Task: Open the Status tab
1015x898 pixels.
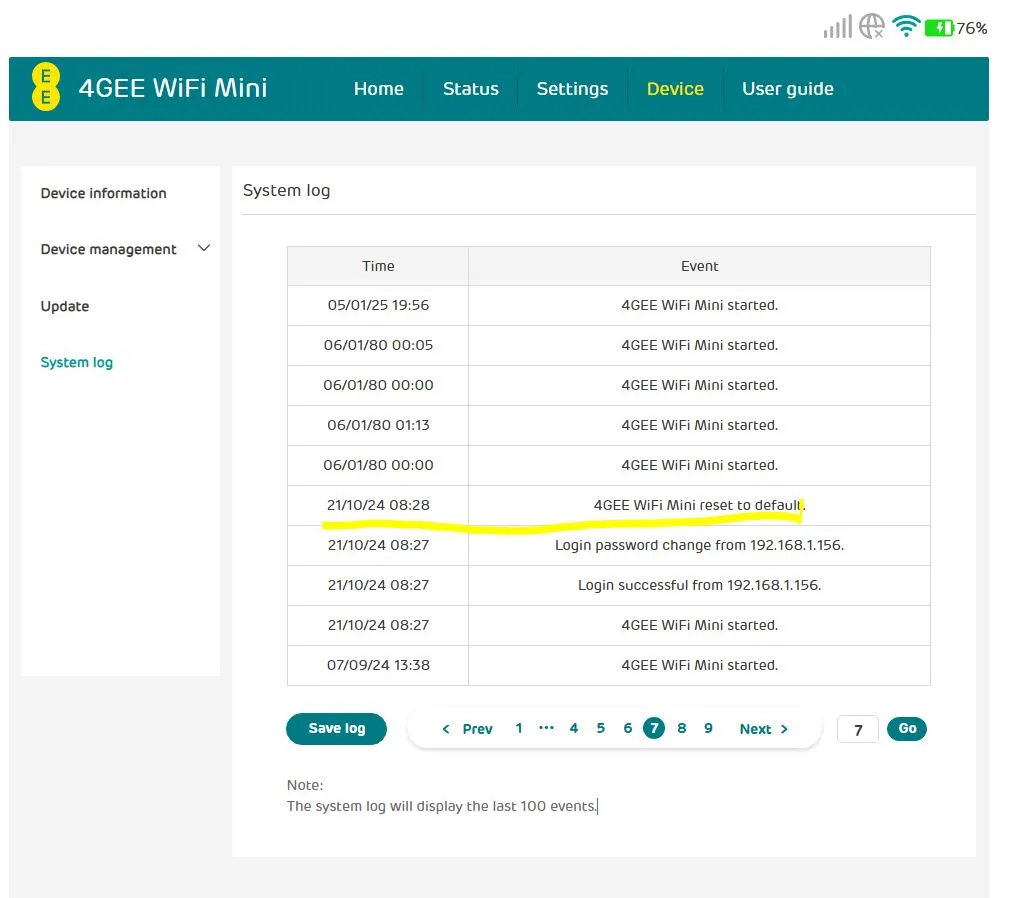Action: (x=471, y=89)
